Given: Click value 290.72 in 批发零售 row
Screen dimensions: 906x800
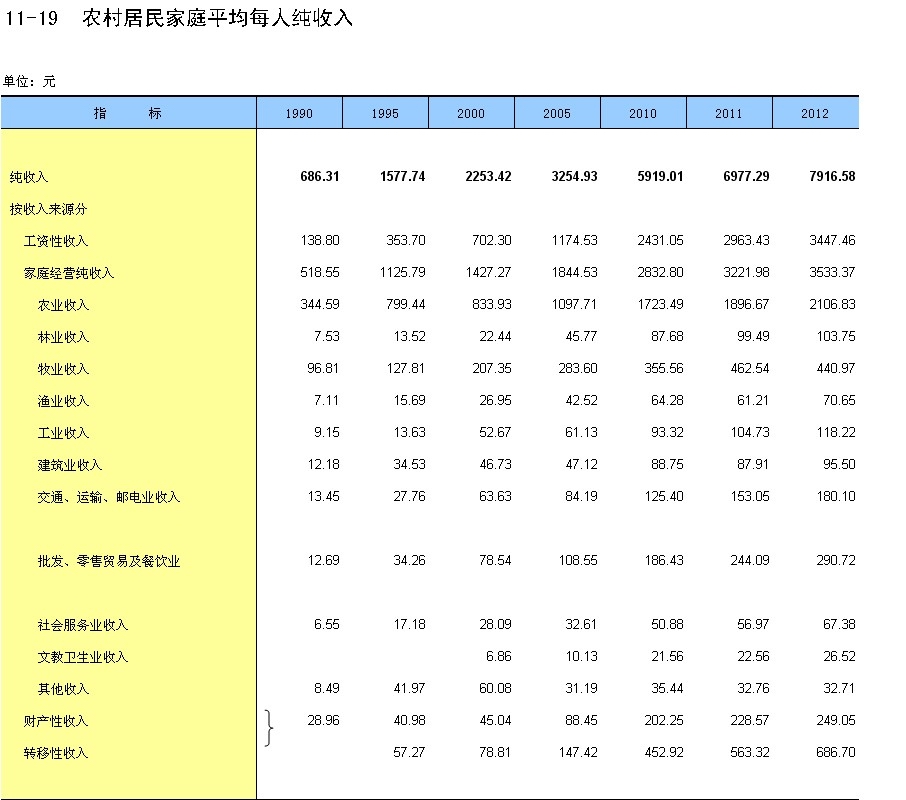Looking at the screenshot, I should (x=836, y=560).
